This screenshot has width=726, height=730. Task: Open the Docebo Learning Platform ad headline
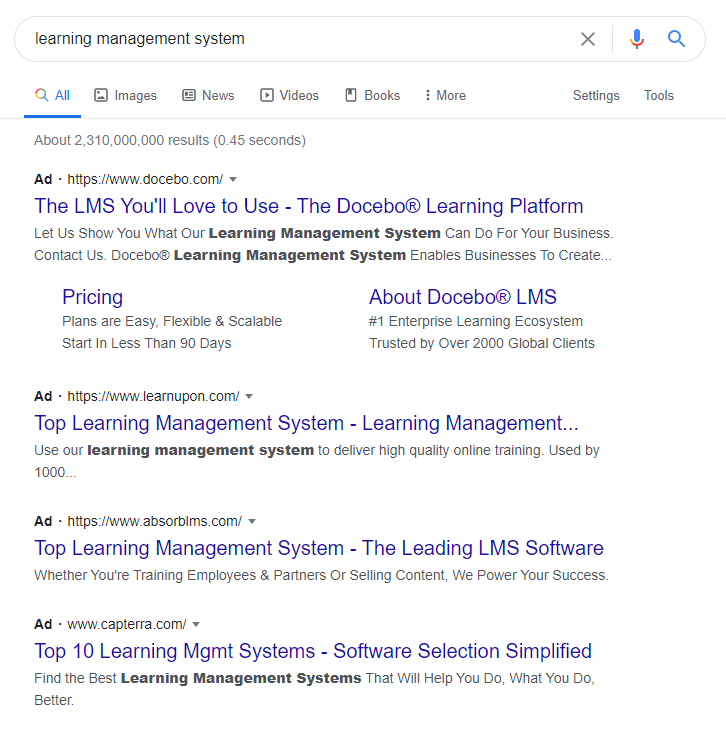308,206
